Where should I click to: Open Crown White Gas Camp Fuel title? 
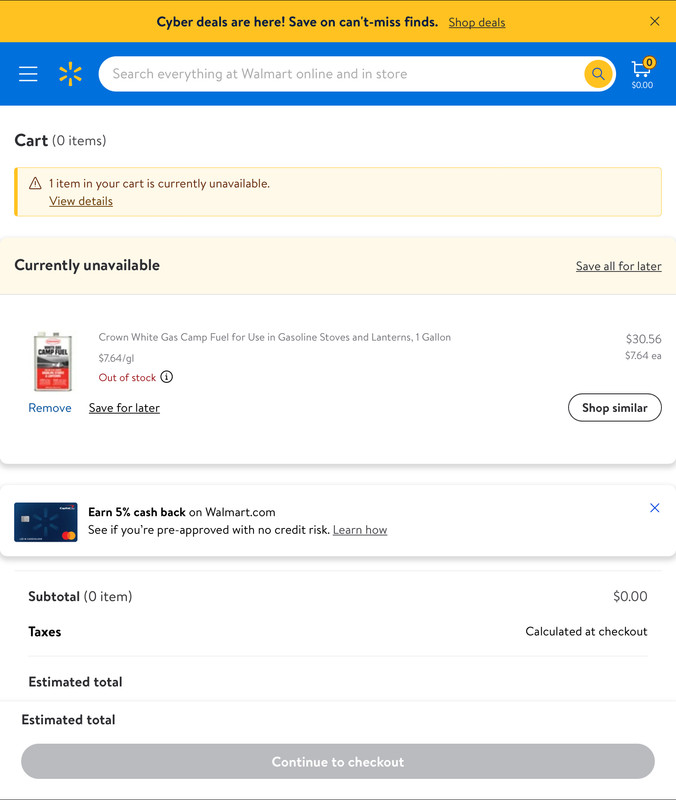click(x=274, y=337)
